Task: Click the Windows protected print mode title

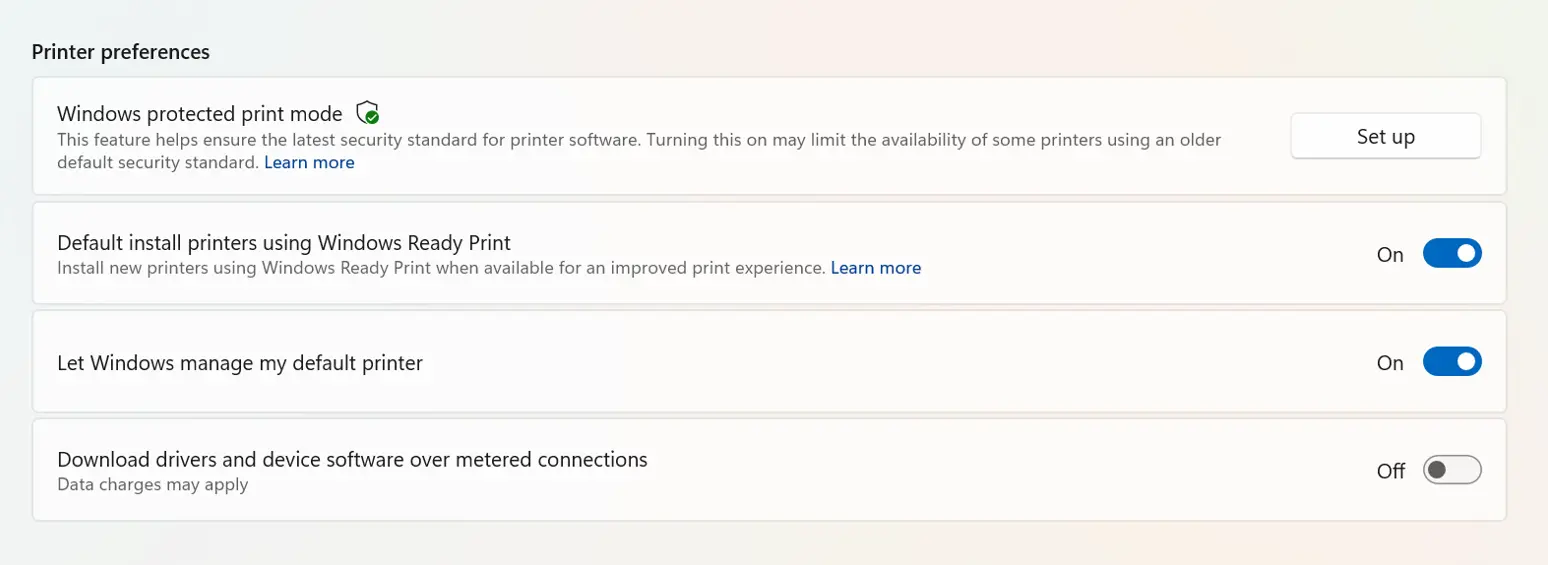Action: (200, 113)
